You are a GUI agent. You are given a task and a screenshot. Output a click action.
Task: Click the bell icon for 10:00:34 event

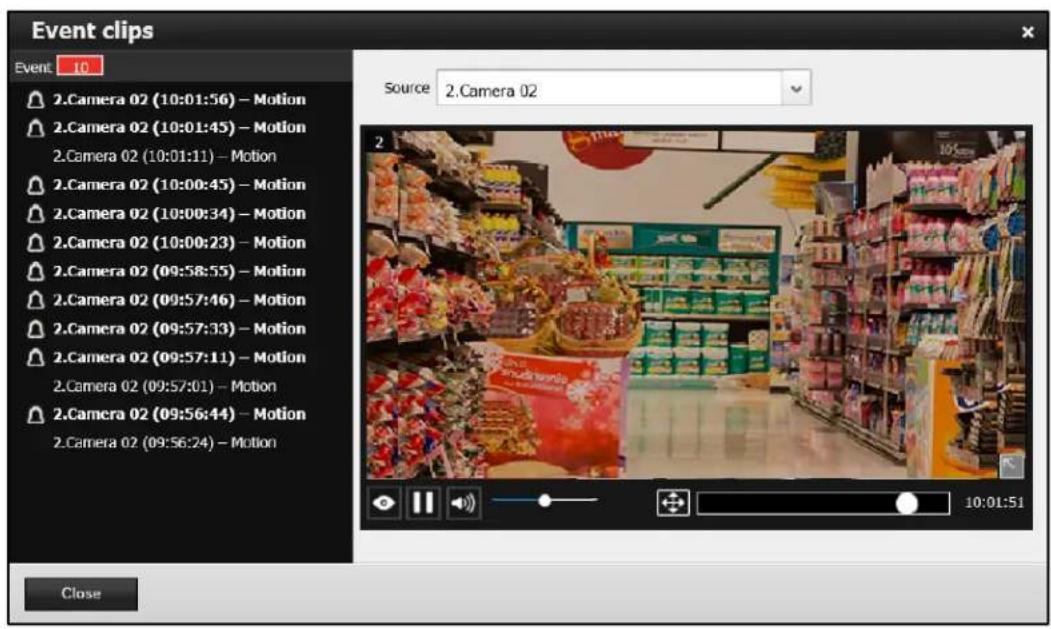(36, 214)
